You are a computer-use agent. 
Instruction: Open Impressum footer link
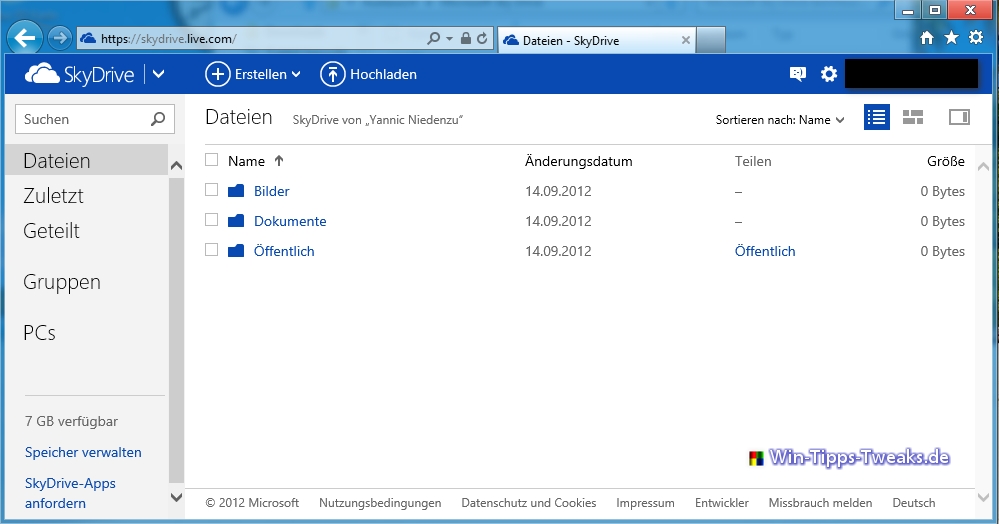pos(645,503)
